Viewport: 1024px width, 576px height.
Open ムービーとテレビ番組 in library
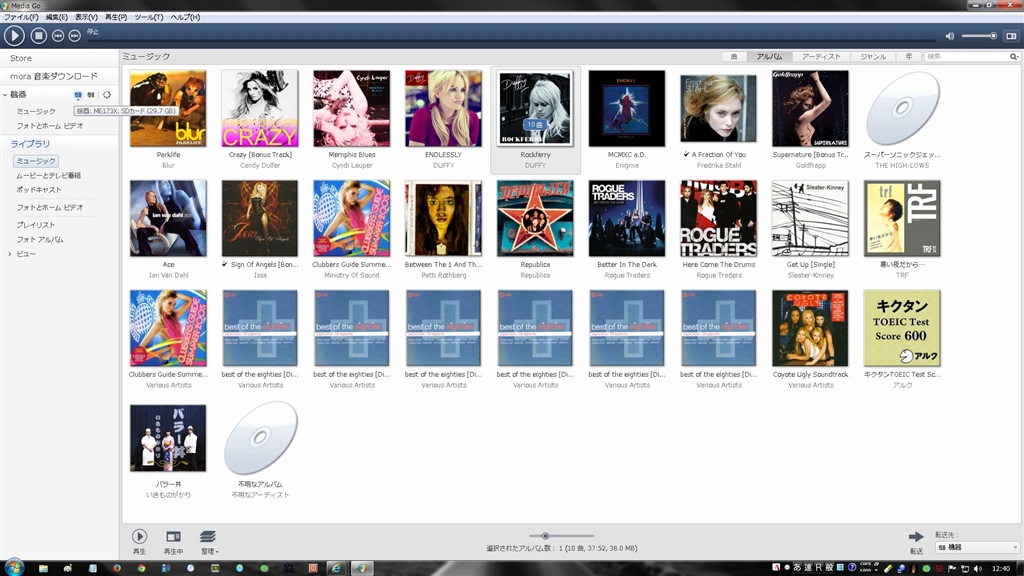click(48, 176)
